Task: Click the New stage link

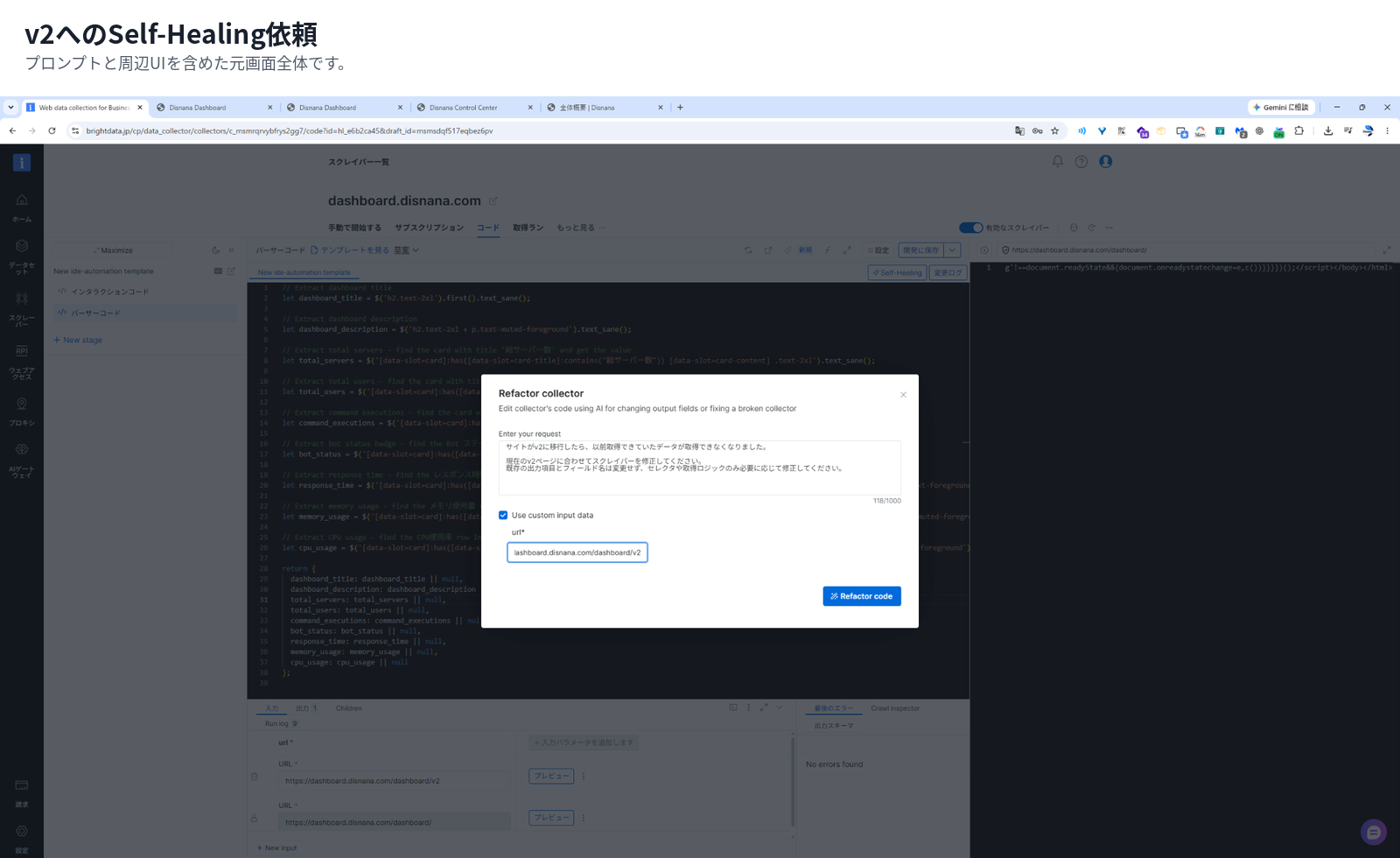Action: (78, 340)
